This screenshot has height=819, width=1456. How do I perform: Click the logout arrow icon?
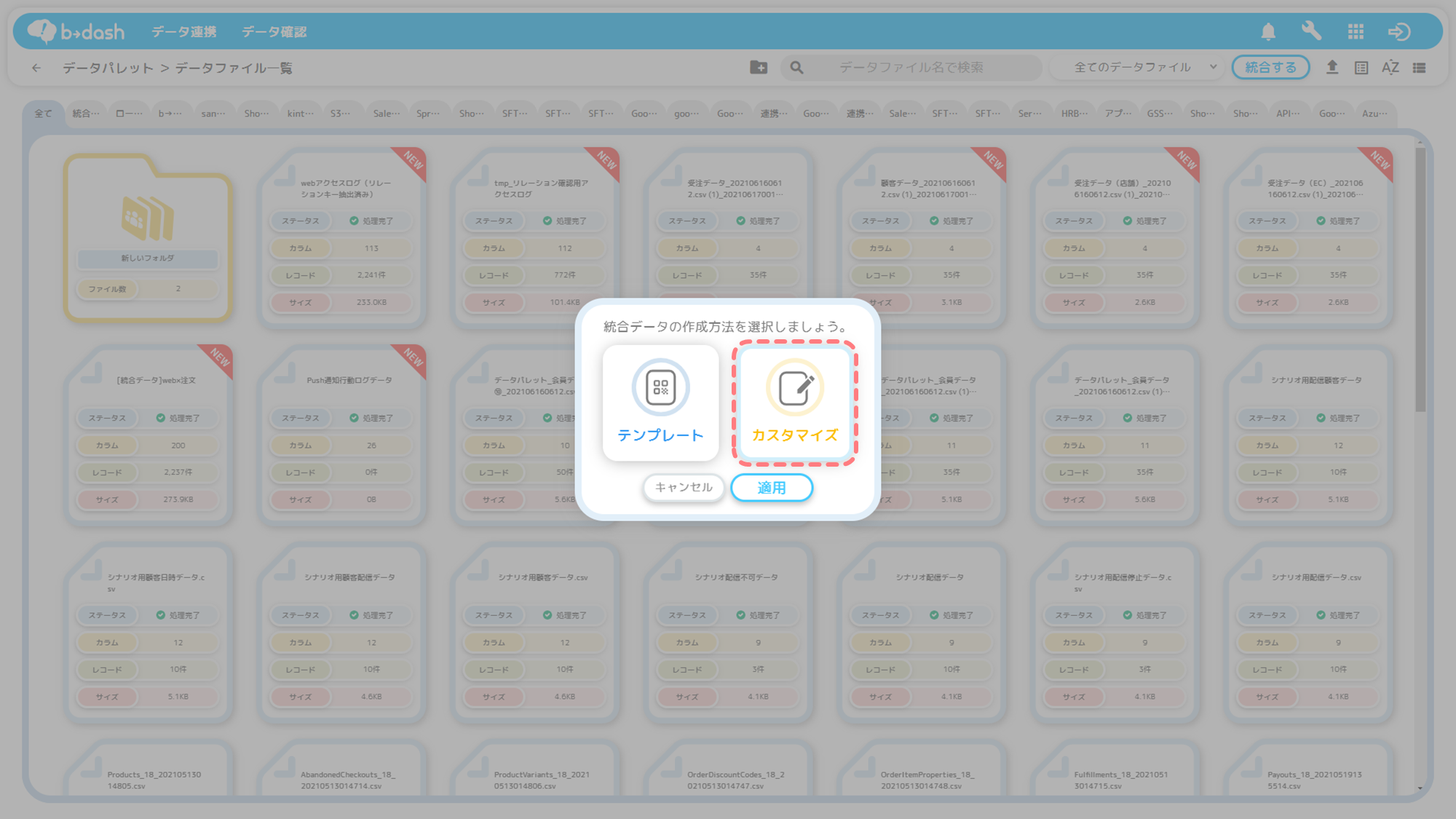pyautogui.click(x=1399, y=31)
